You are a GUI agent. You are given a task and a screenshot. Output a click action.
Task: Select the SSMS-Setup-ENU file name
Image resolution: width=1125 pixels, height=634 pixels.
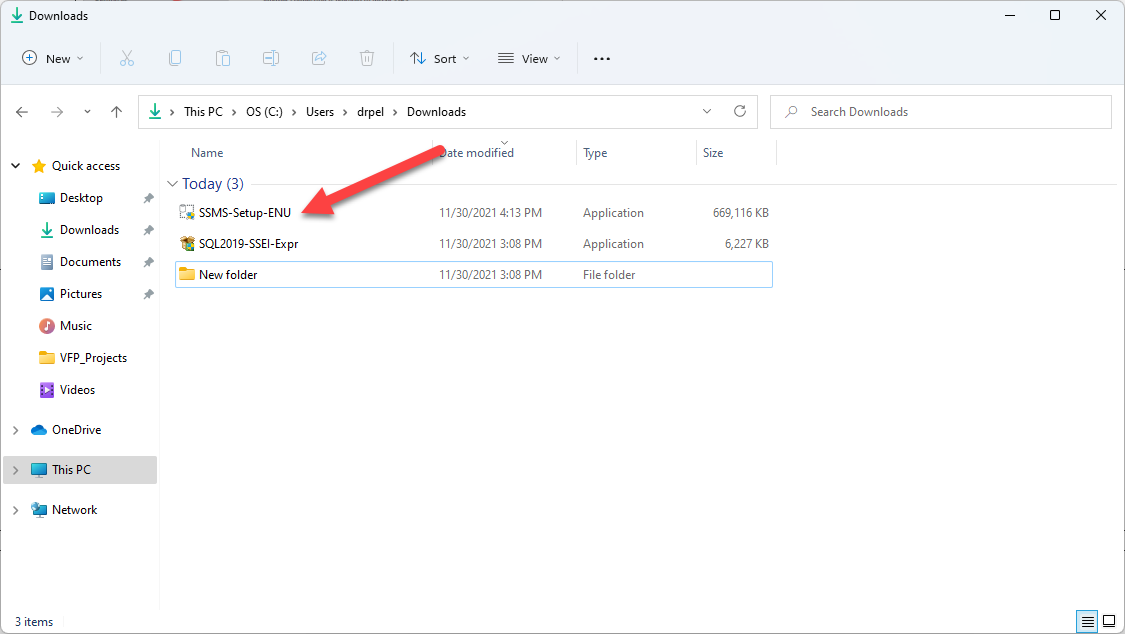(x=245, y=213)
